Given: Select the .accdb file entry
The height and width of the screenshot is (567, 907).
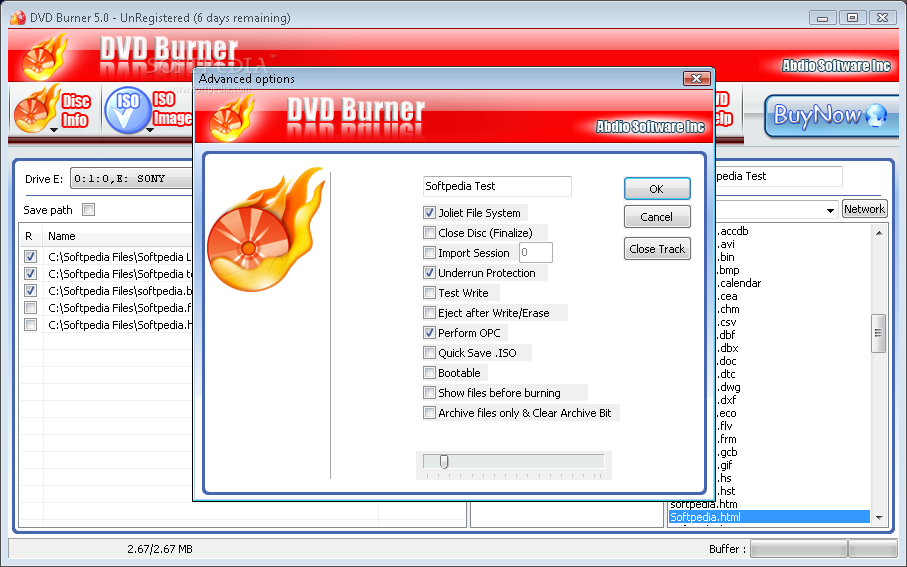Looking at the screenshot, I should click(x=732, y=231).
